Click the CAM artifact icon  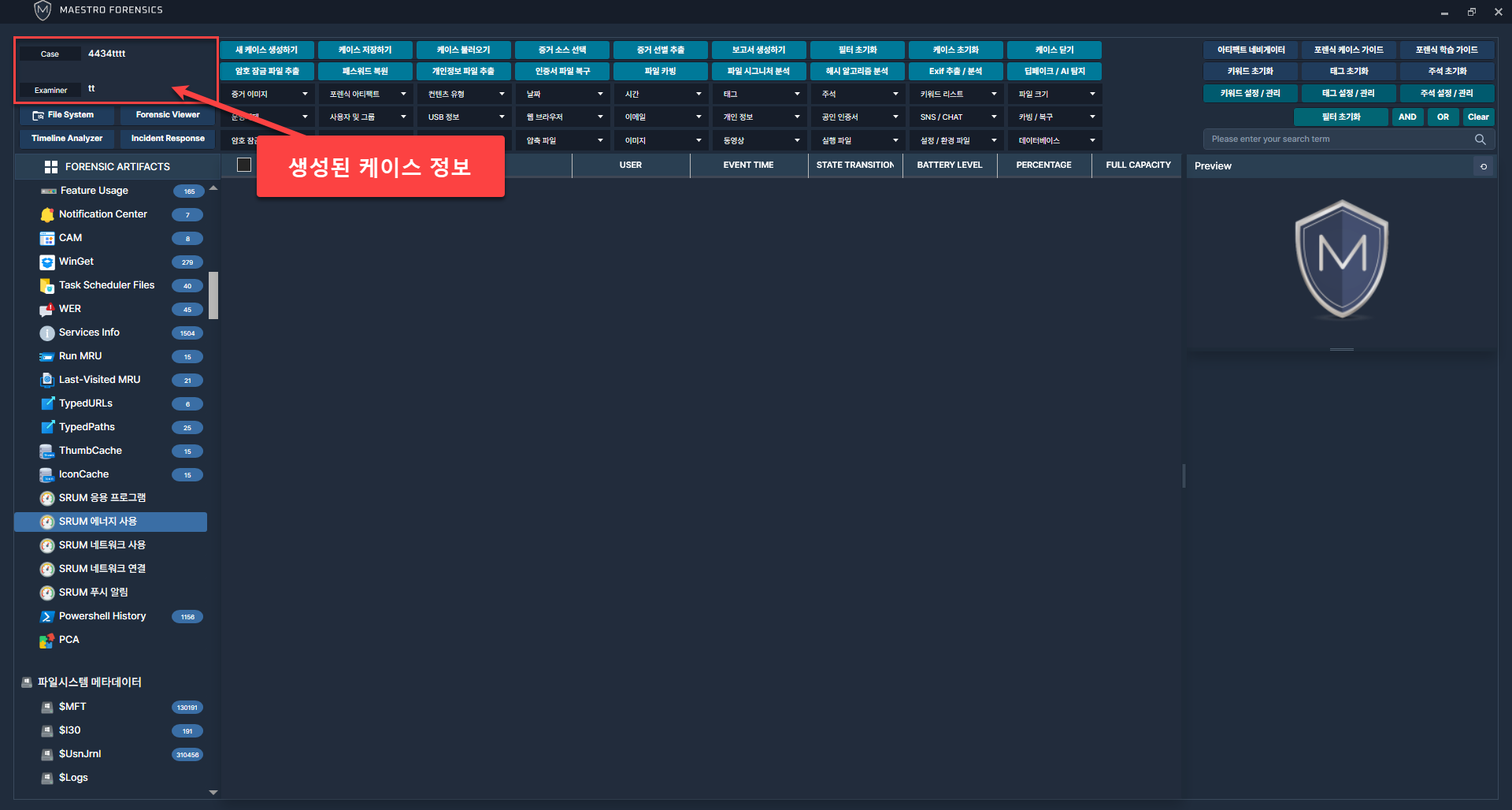tap(47, 238)
